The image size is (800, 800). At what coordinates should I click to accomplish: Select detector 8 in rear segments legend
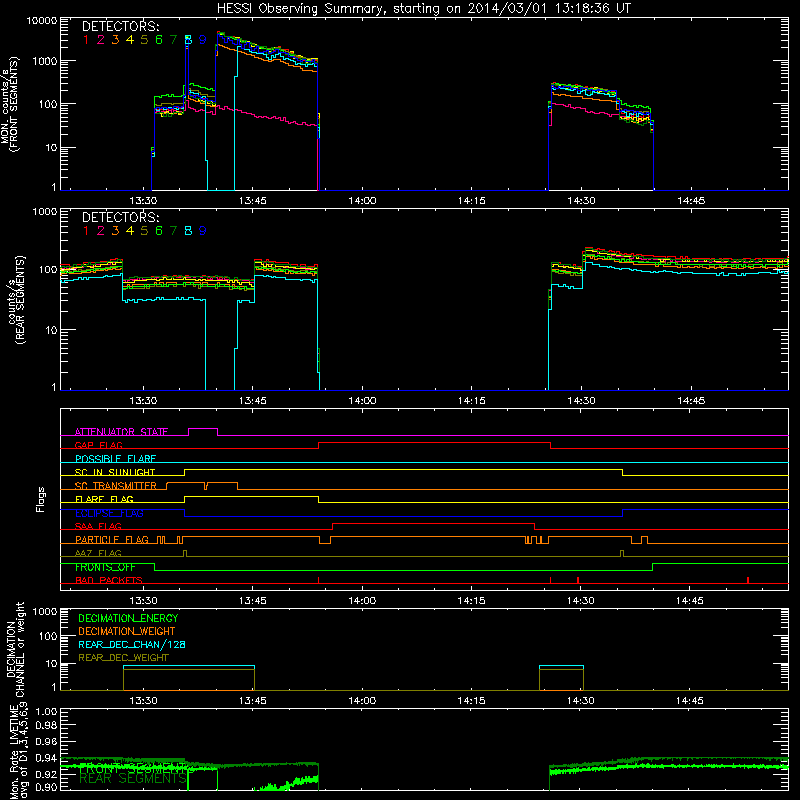[188, 231]
